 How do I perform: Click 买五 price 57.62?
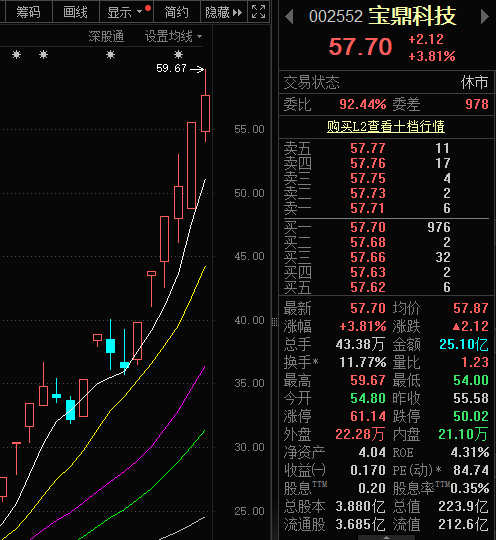(x=368, y=287)
